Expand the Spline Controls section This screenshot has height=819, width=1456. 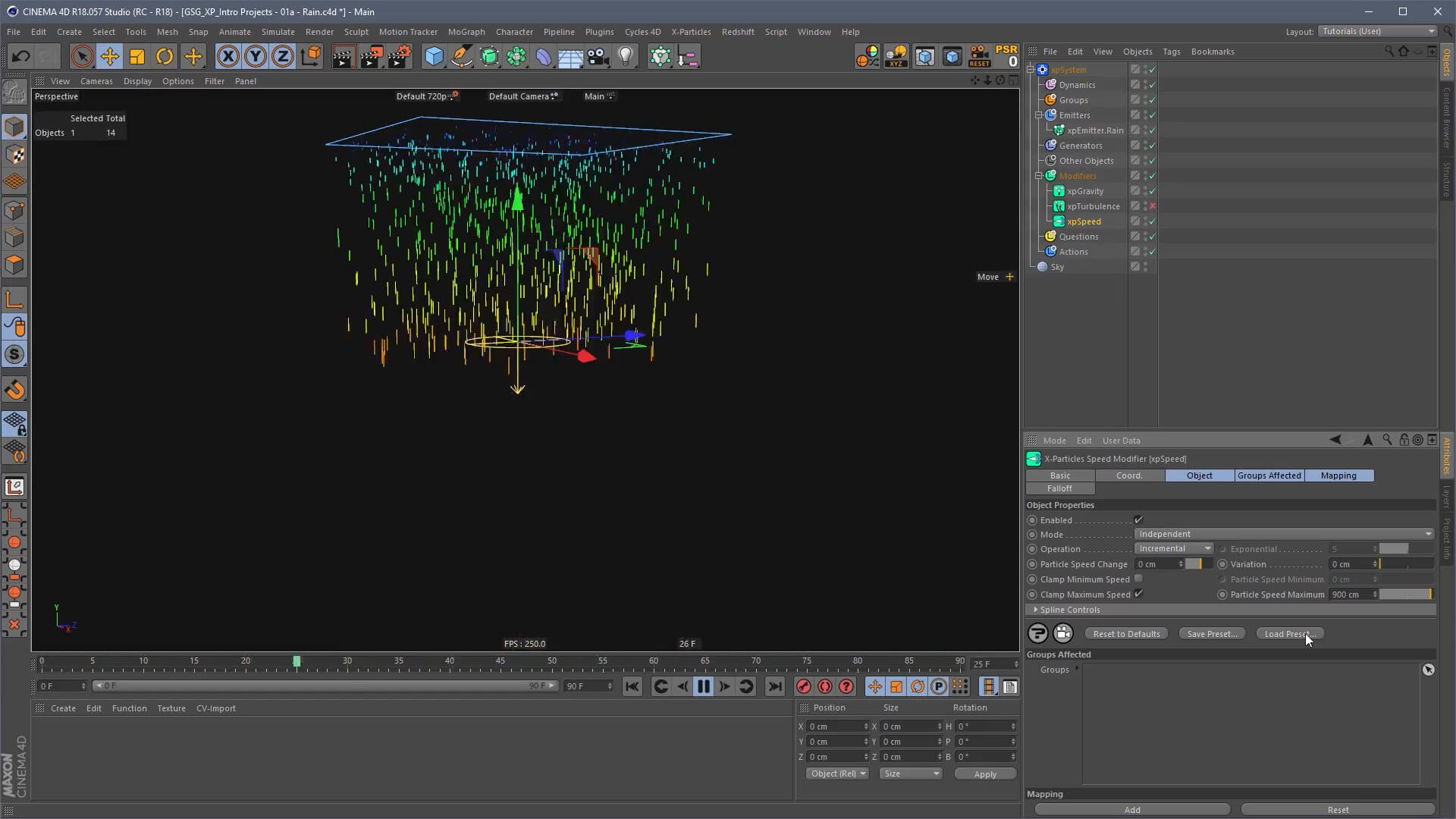1036,610
